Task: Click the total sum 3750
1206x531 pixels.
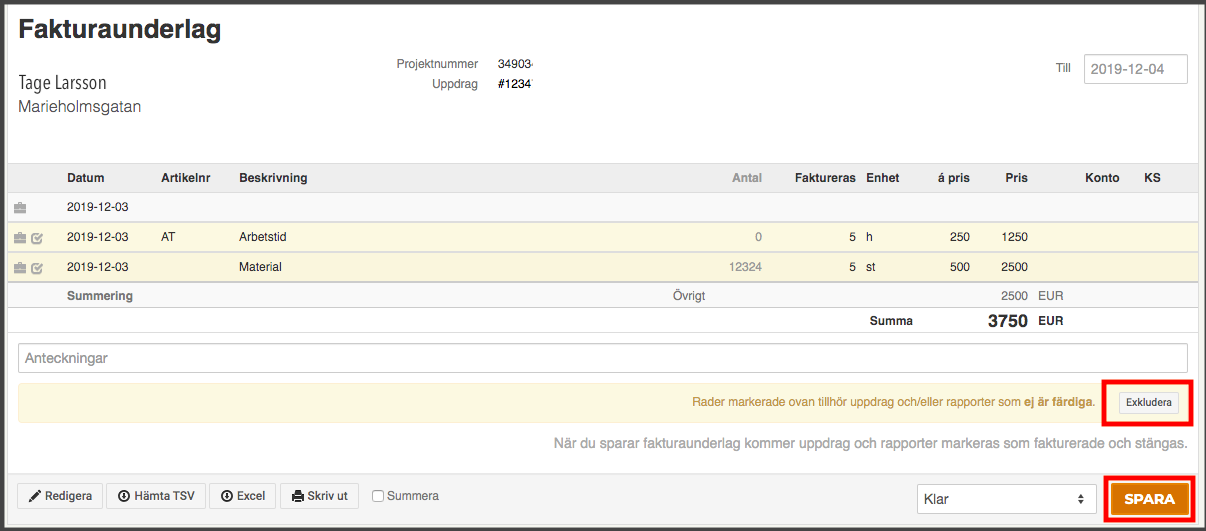Action: coord(1008,321)
